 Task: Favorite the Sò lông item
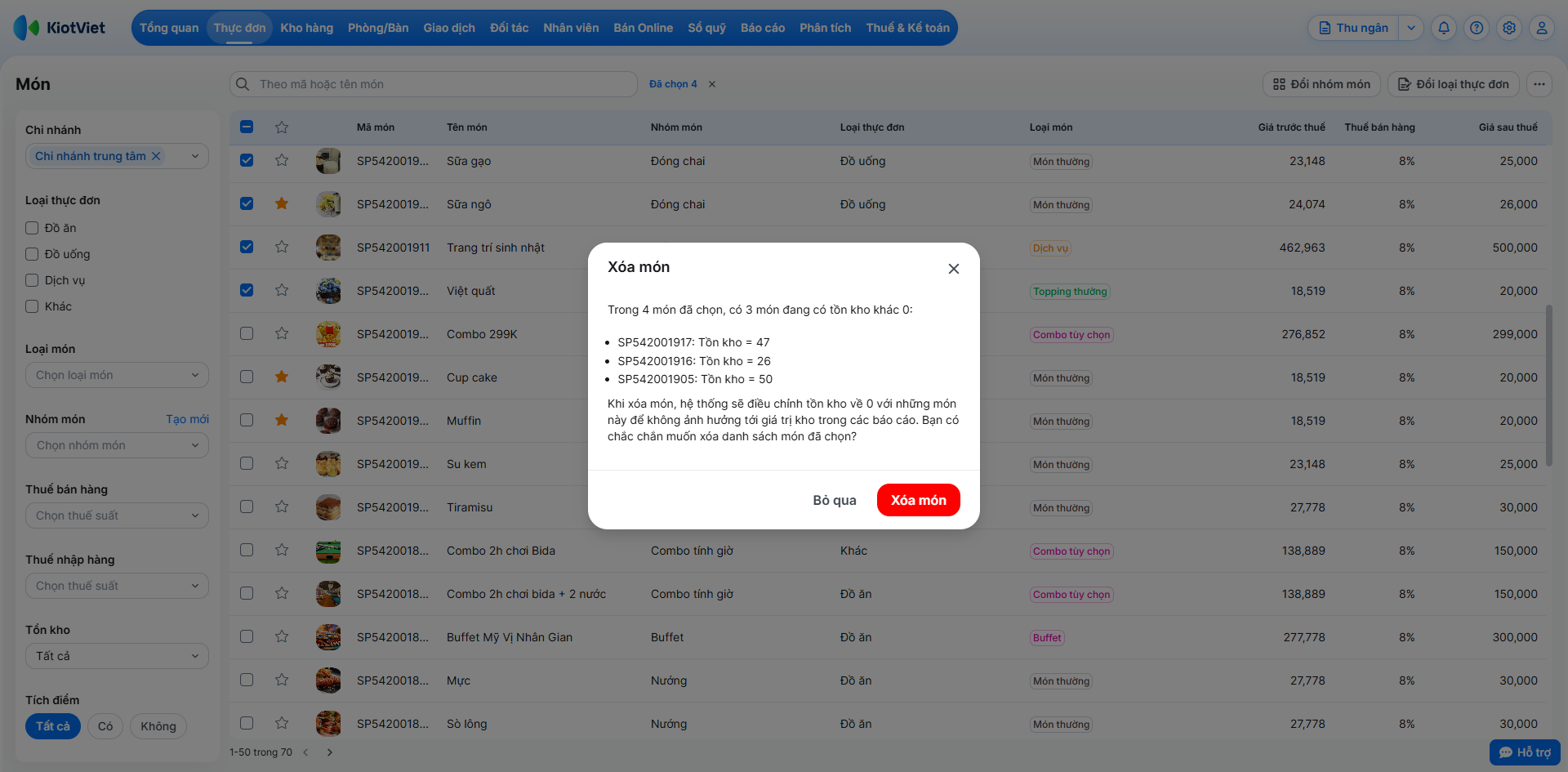click(x=282, y=723)
